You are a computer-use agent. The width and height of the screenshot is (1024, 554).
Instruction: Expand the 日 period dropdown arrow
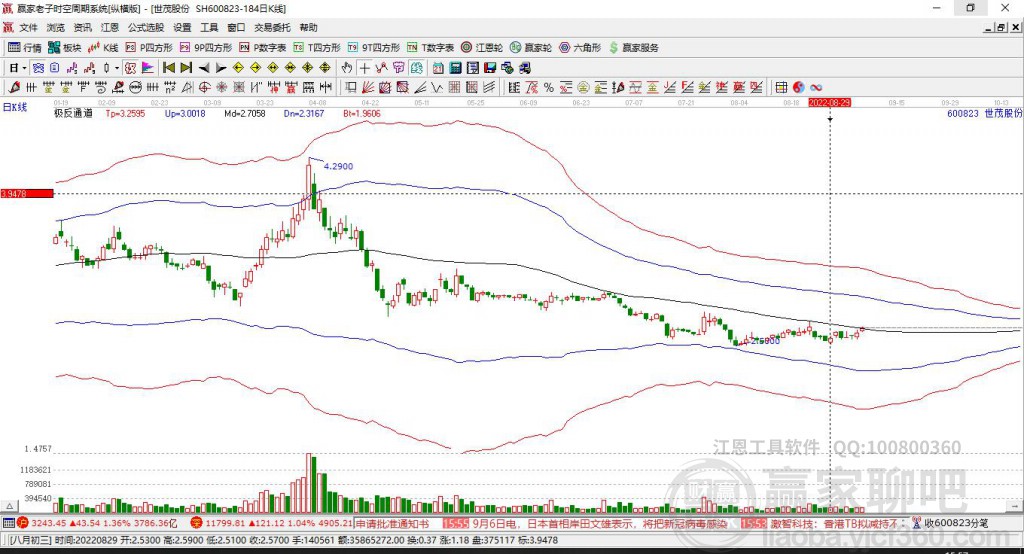point(24,68)
